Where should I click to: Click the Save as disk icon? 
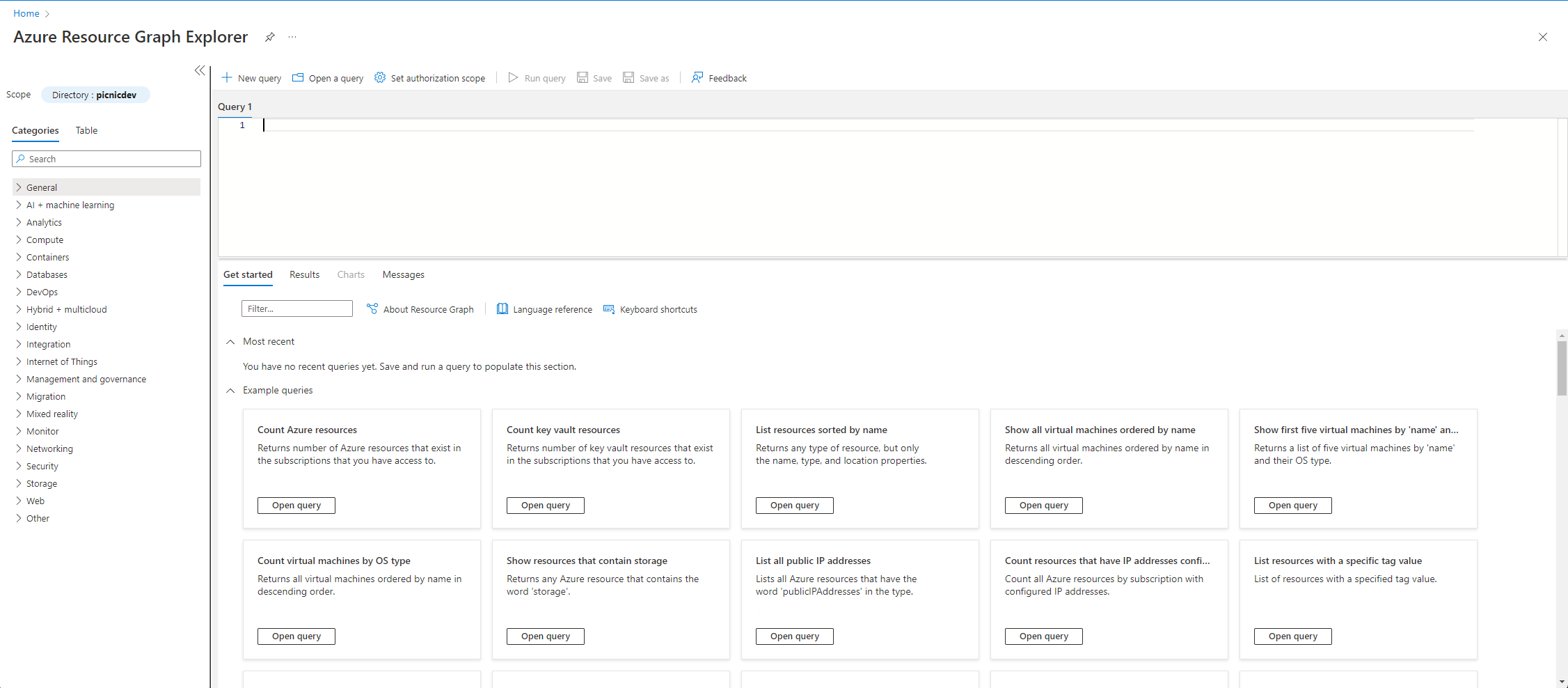tap(628, 77)
